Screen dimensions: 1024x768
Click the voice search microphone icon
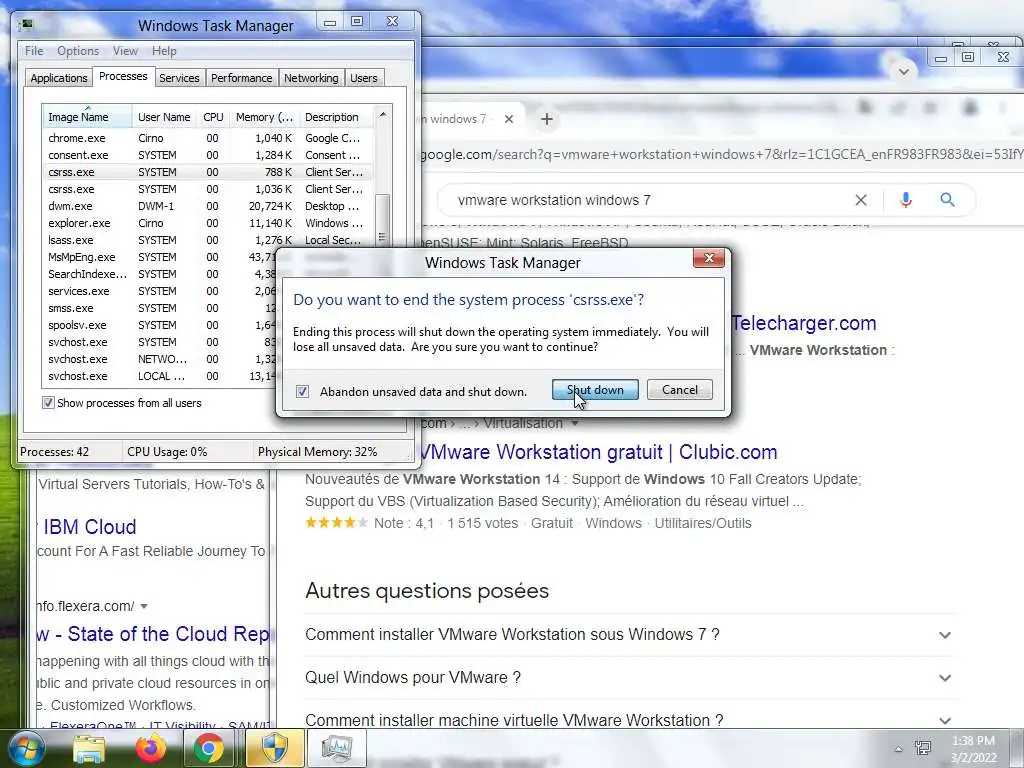905,200
